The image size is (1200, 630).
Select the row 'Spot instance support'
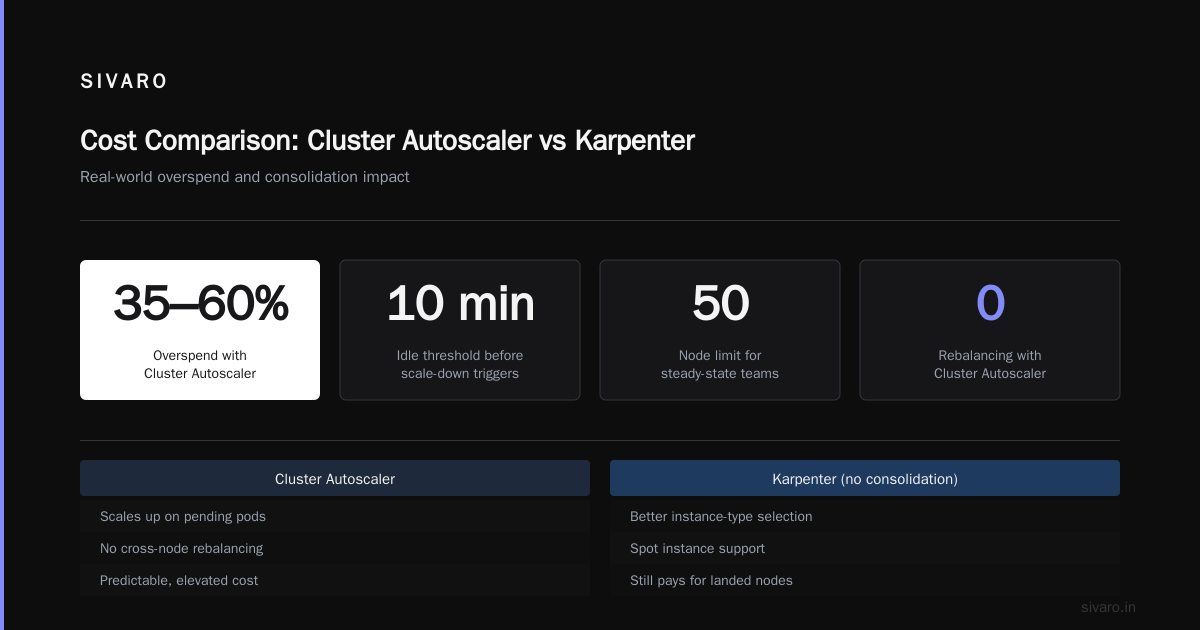(x=865, y=548)
